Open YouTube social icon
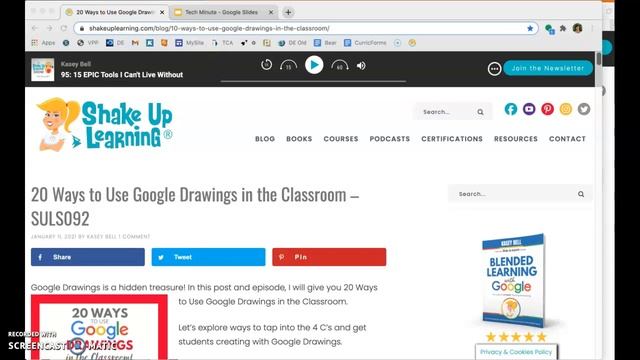The height and width of the screenshot is (360, 640). click(529, 109)
